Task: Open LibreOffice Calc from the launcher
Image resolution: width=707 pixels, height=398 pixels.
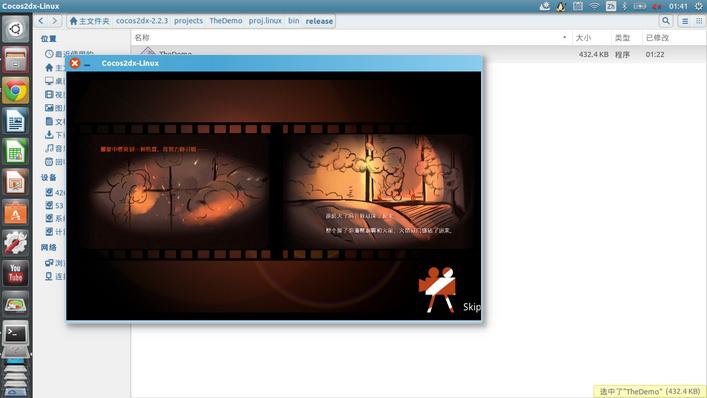Action: [15, 151]
